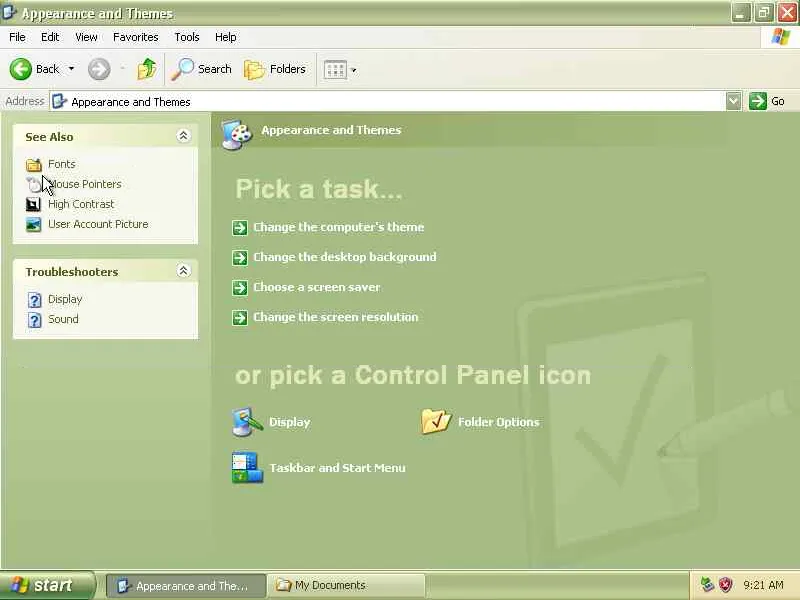Click the green Back arrow icon
The width and height of the screenshot is (800, 600).
pos(20,69)
